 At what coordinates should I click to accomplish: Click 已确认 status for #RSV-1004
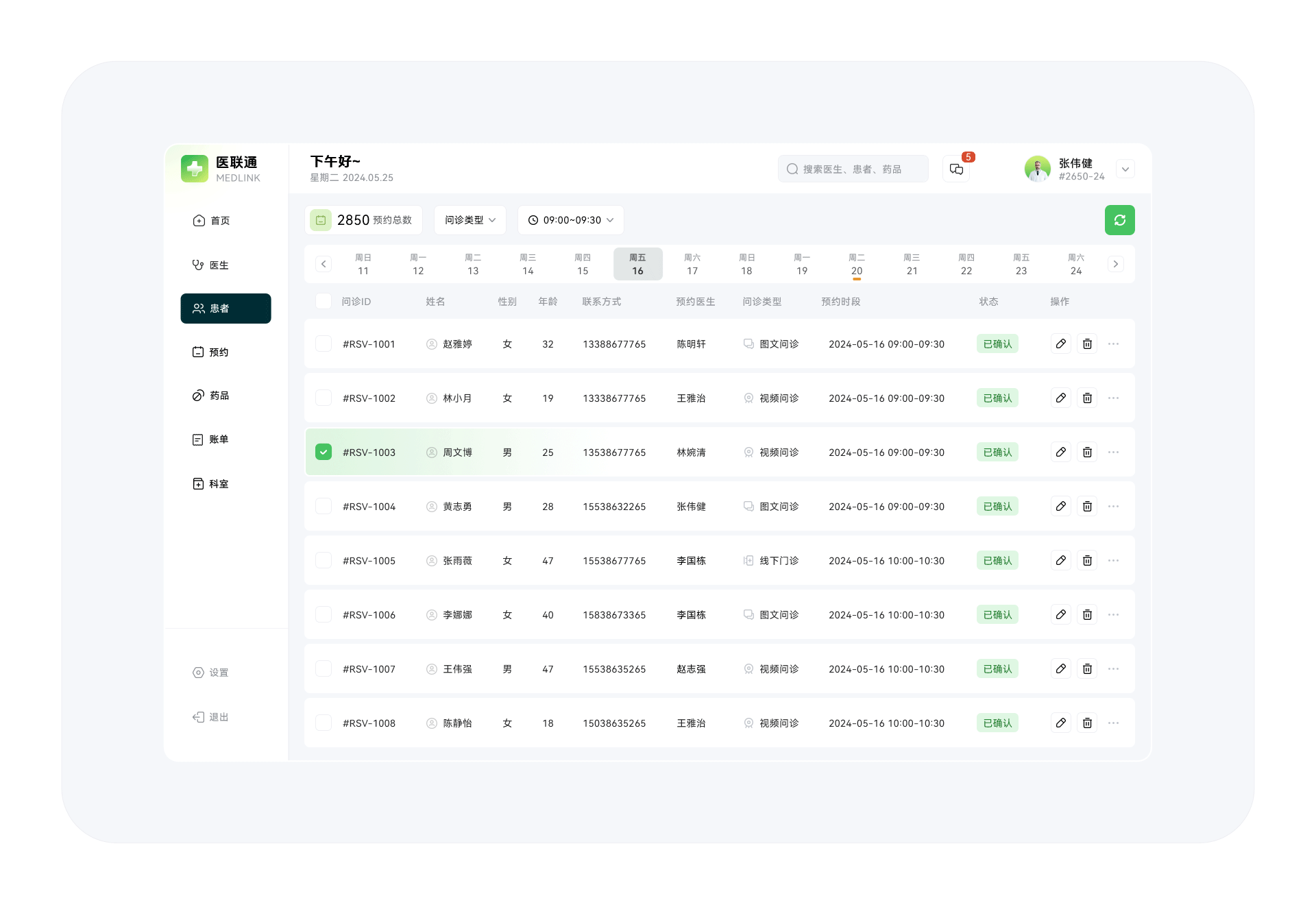[997, 506]
